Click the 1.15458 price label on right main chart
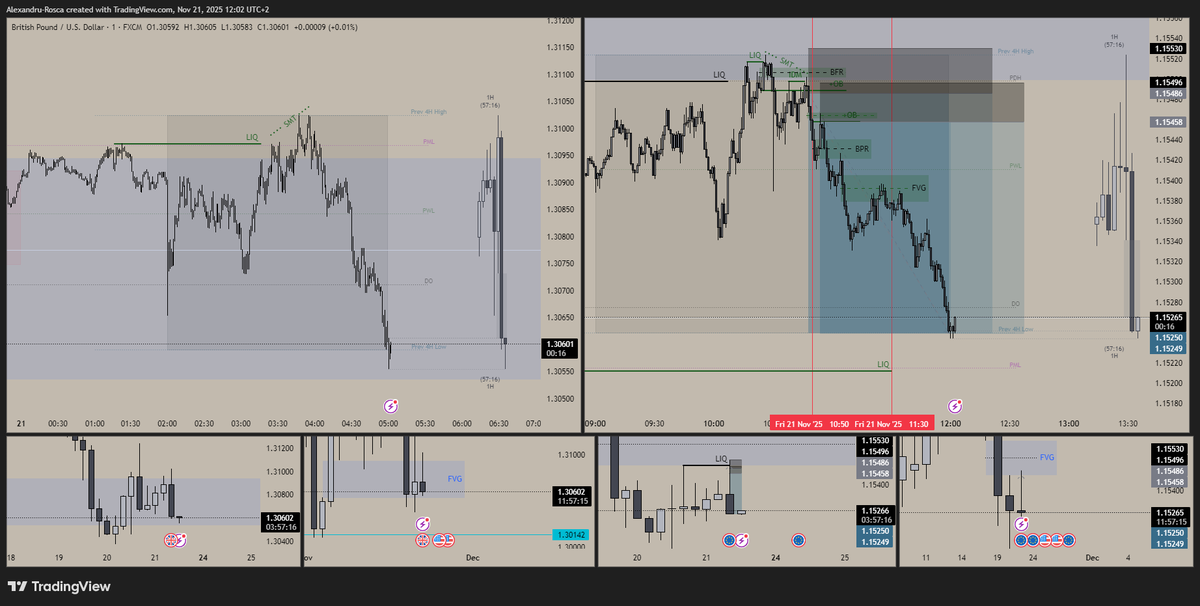Image resolution: width=1200 pixels, height=606 pixels. coord(1167,121)
